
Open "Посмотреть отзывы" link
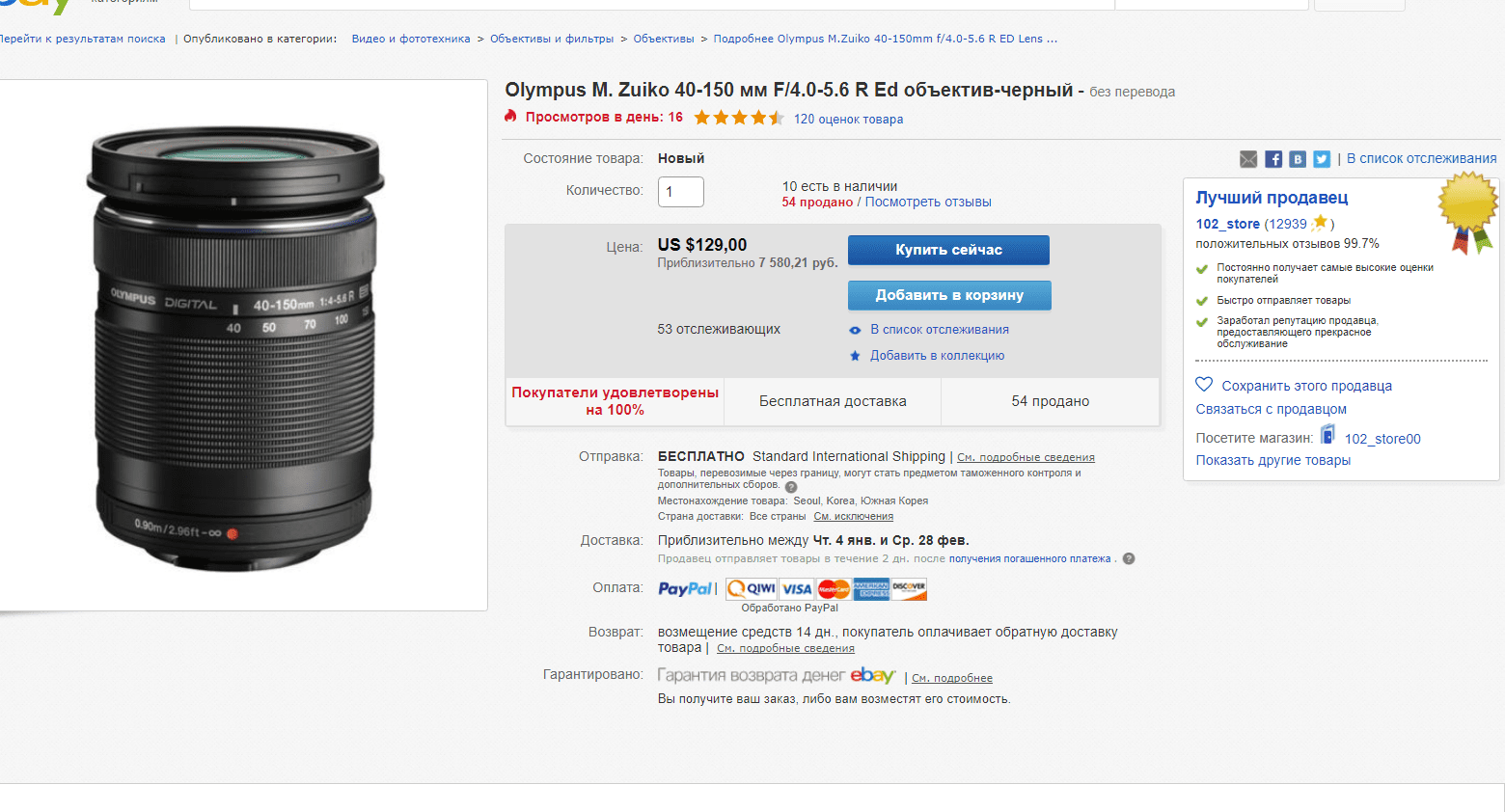(x=928, y=203)
